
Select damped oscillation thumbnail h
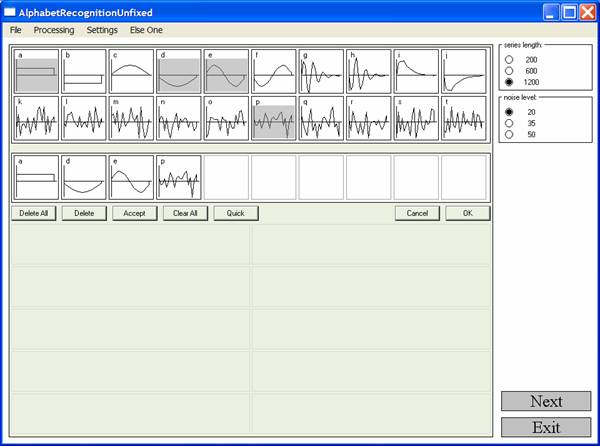368,71
